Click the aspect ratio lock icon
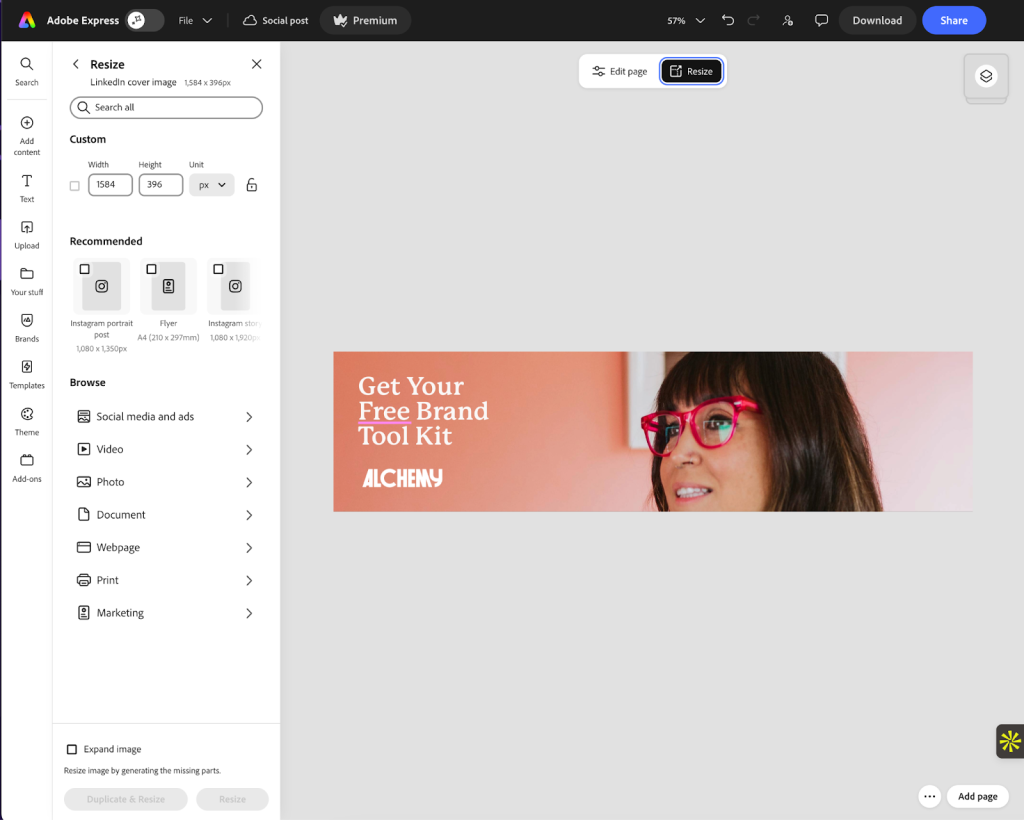The width and height of the screenshot is (1024, 820). [x=251, y=185]
